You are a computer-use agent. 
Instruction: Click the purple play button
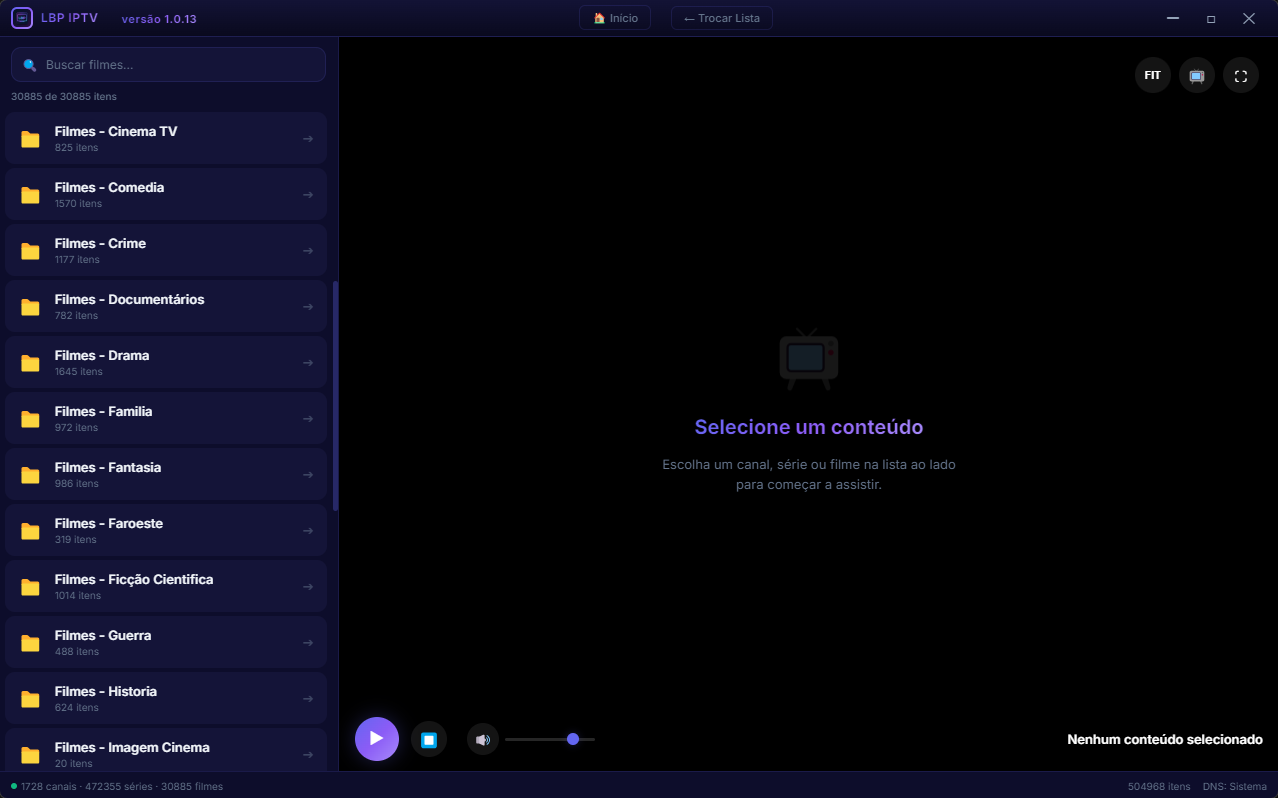377,739
